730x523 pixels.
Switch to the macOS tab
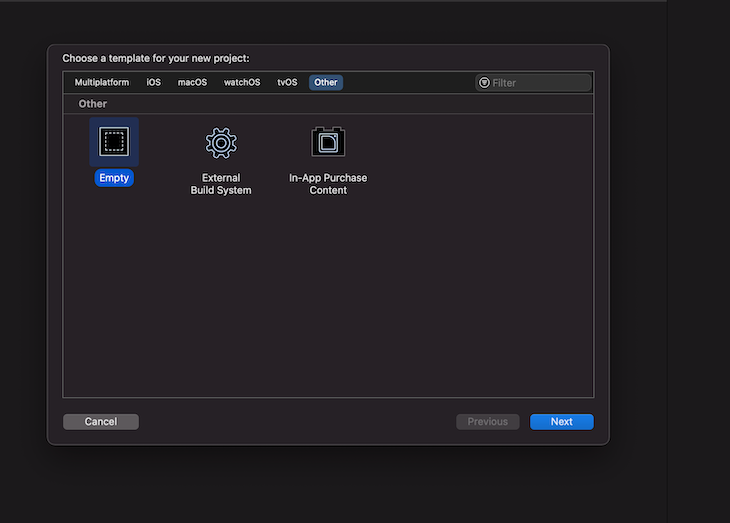tap(192, 82)
